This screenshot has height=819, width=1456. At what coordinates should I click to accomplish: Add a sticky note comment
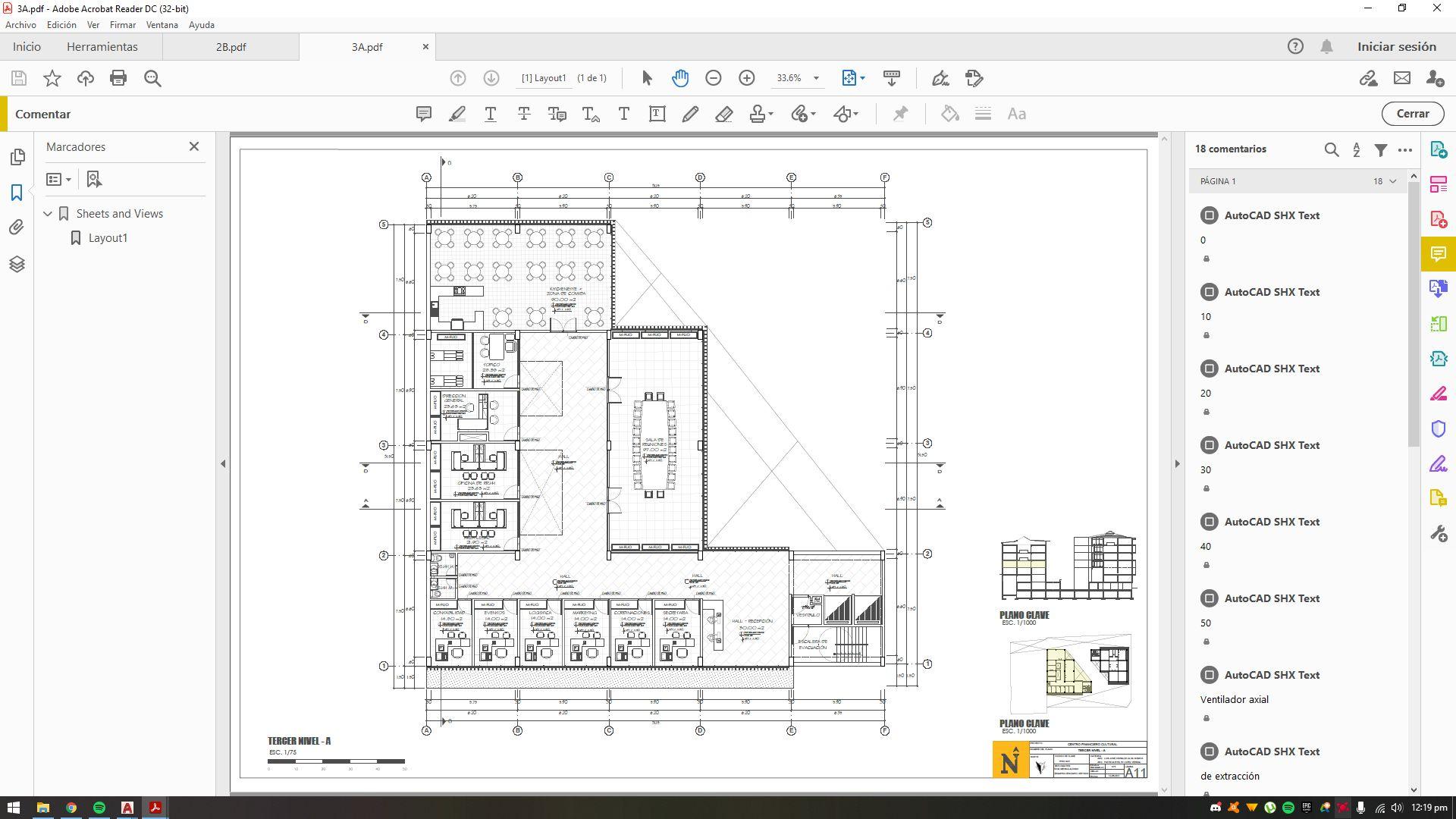(x=424, y=114)
